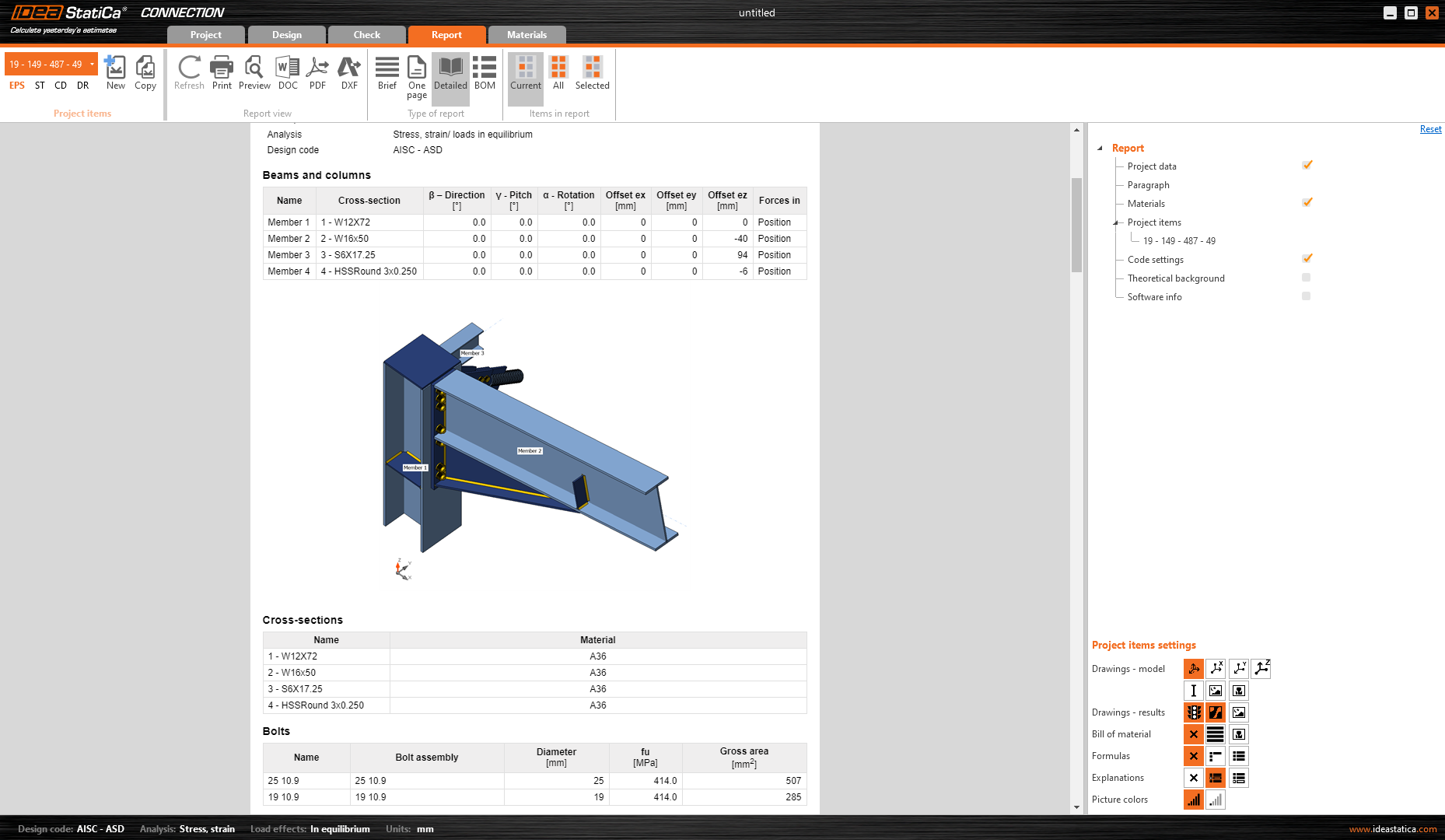Export report to PDF
Image resolution: width=1445 pixels, height=840 pixels.
pyautogui.click(x=317, y=73)
